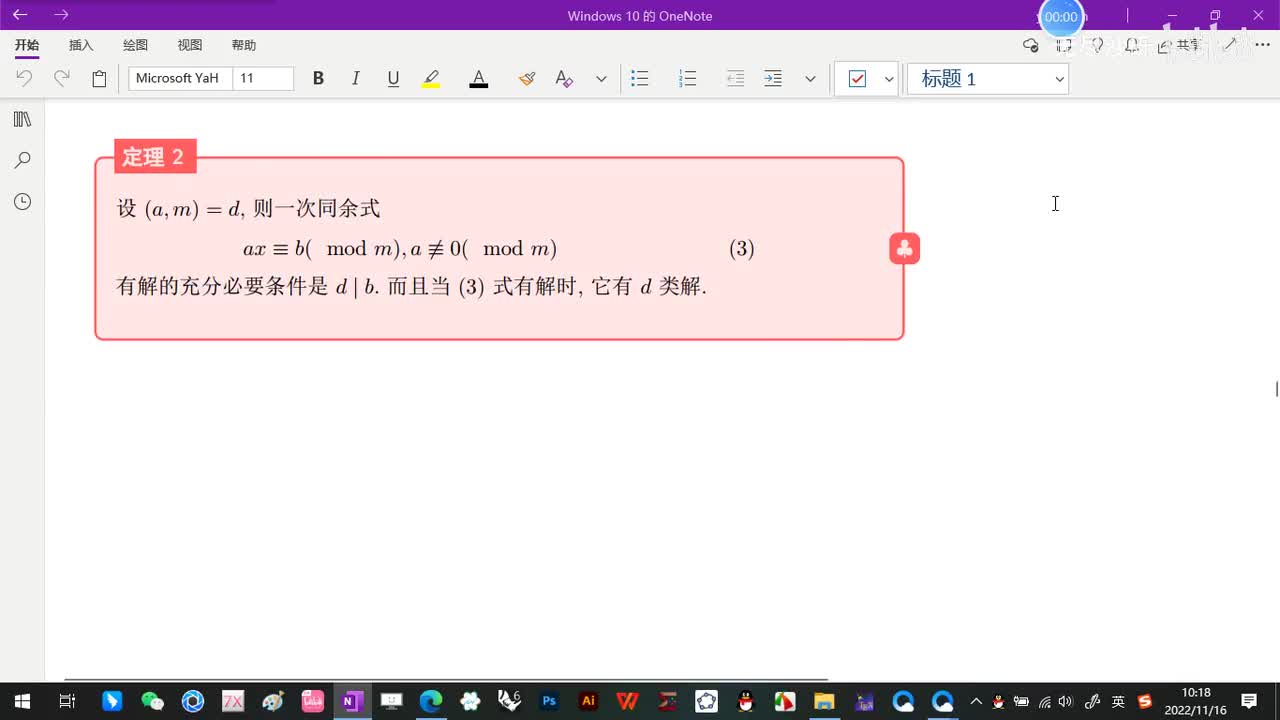Viewport: 1280px width, 720px height.
Task: Launch Photoshop from the taskbar
Action: (549, 702)
